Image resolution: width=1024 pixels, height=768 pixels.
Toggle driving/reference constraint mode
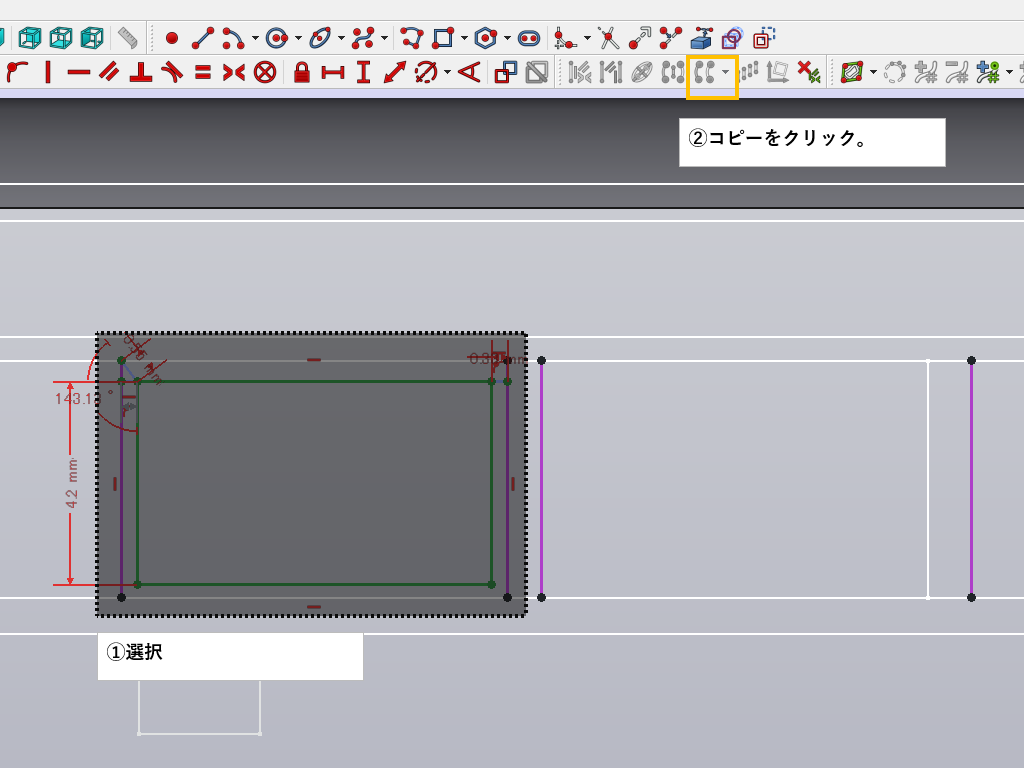pos(507,72)
